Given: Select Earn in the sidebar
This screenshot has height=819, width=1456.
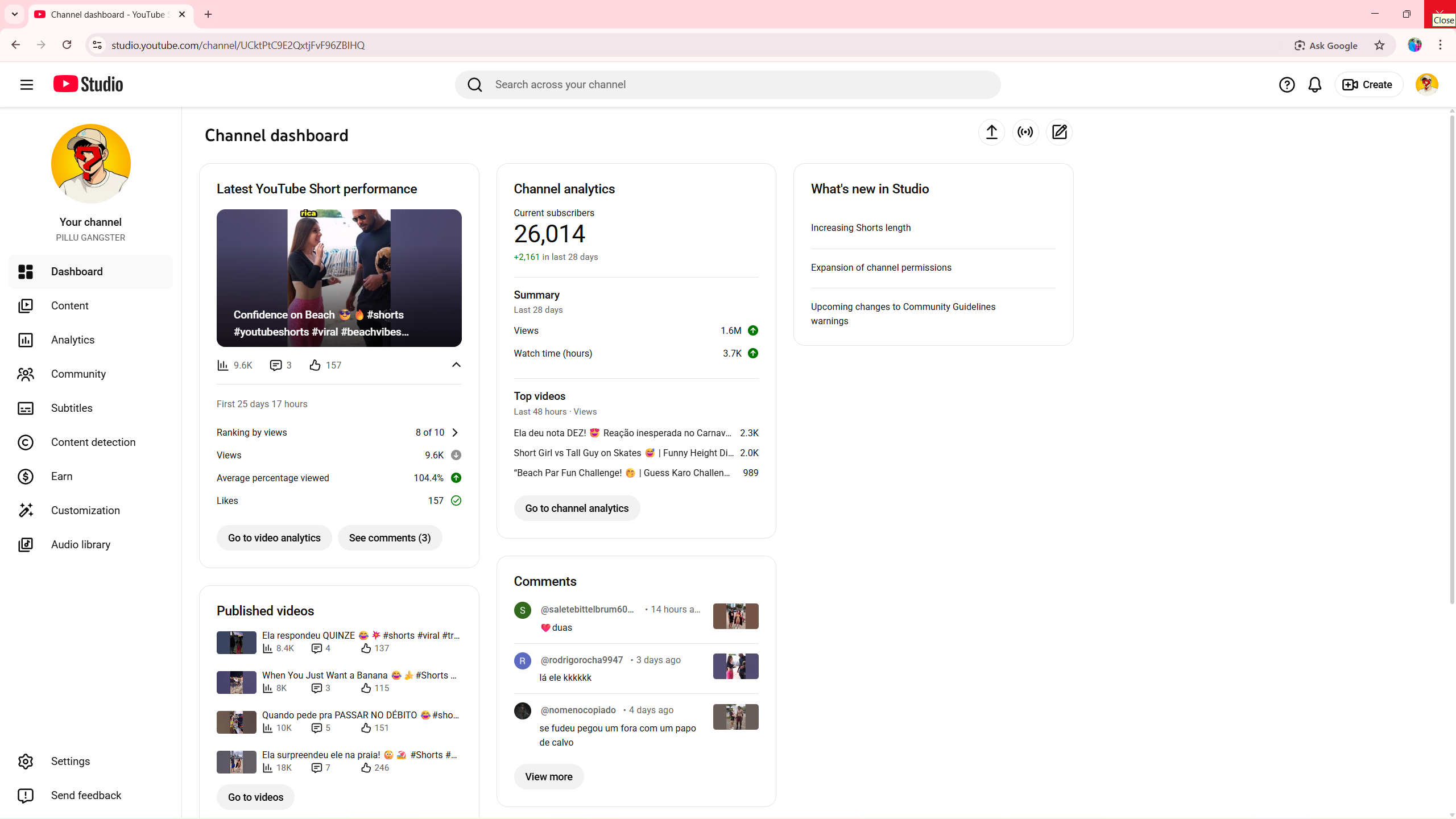Looking at the screenshot, I should pos(61,476).
